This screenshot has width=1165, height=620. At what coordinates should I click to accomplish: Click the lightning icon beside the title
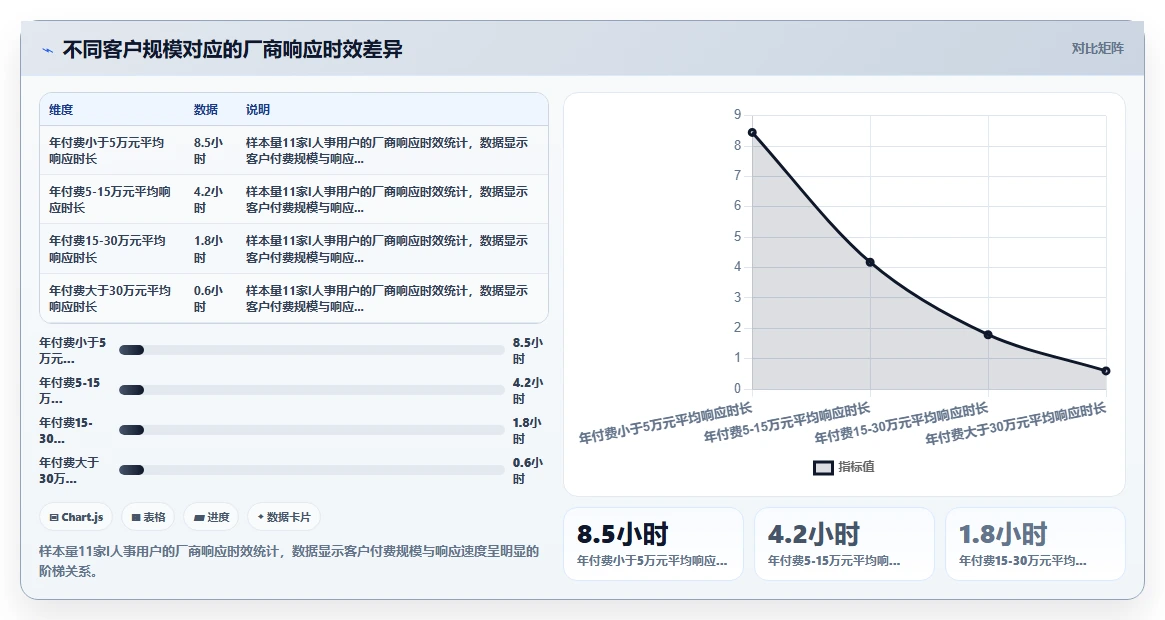pos(48,51)
